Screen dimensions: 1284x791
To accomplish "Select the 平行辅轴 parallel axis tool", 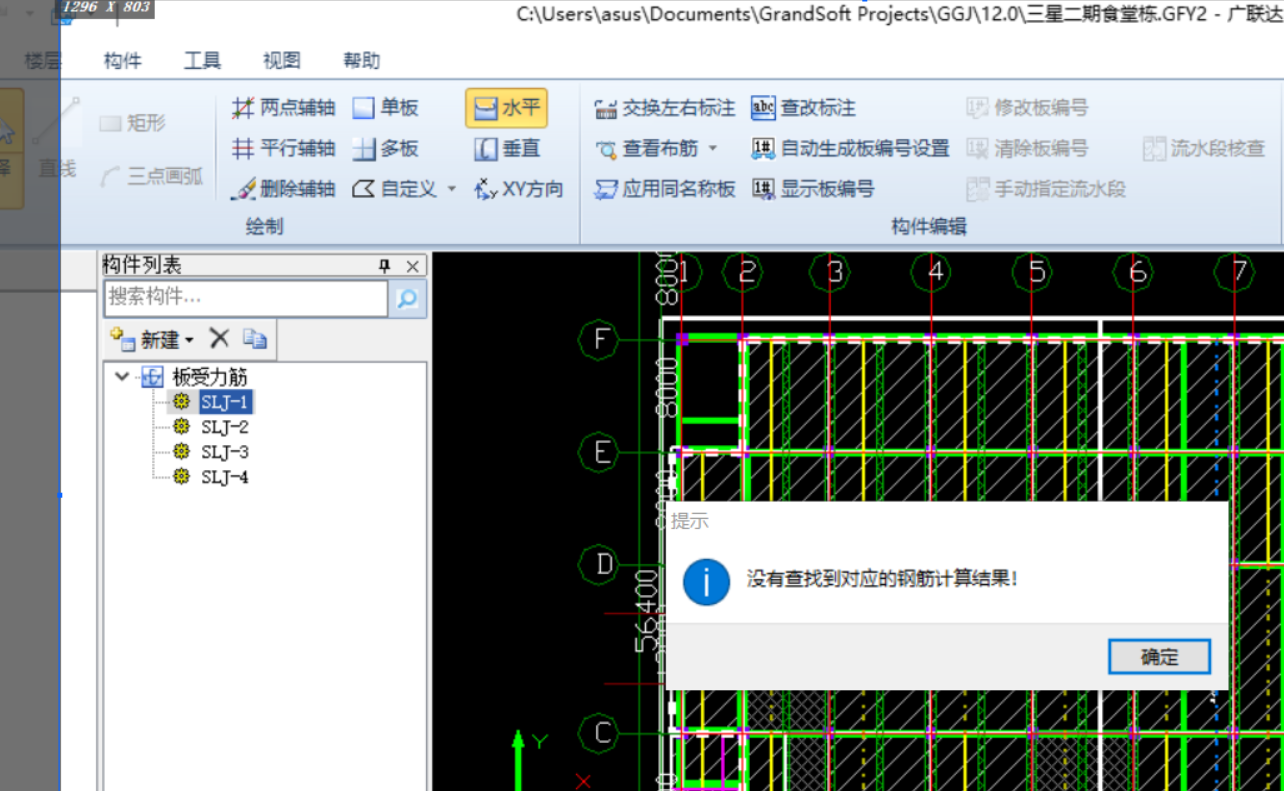I will tap(283, 149).
